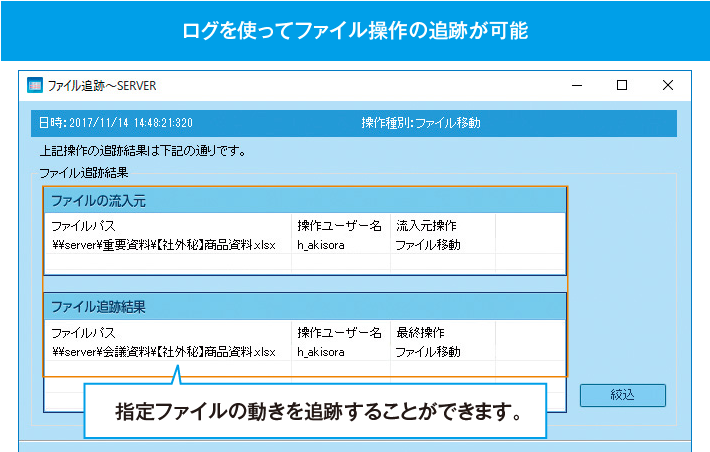This screenshot has height=452, width=710.
Task: Click the ファイル追跡～SERVER window title
Action: (x=102, y=86)
